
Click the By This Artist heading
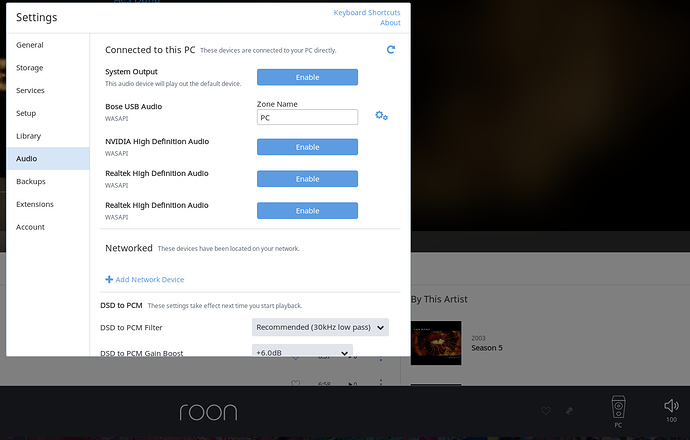(x=439, y=299)
